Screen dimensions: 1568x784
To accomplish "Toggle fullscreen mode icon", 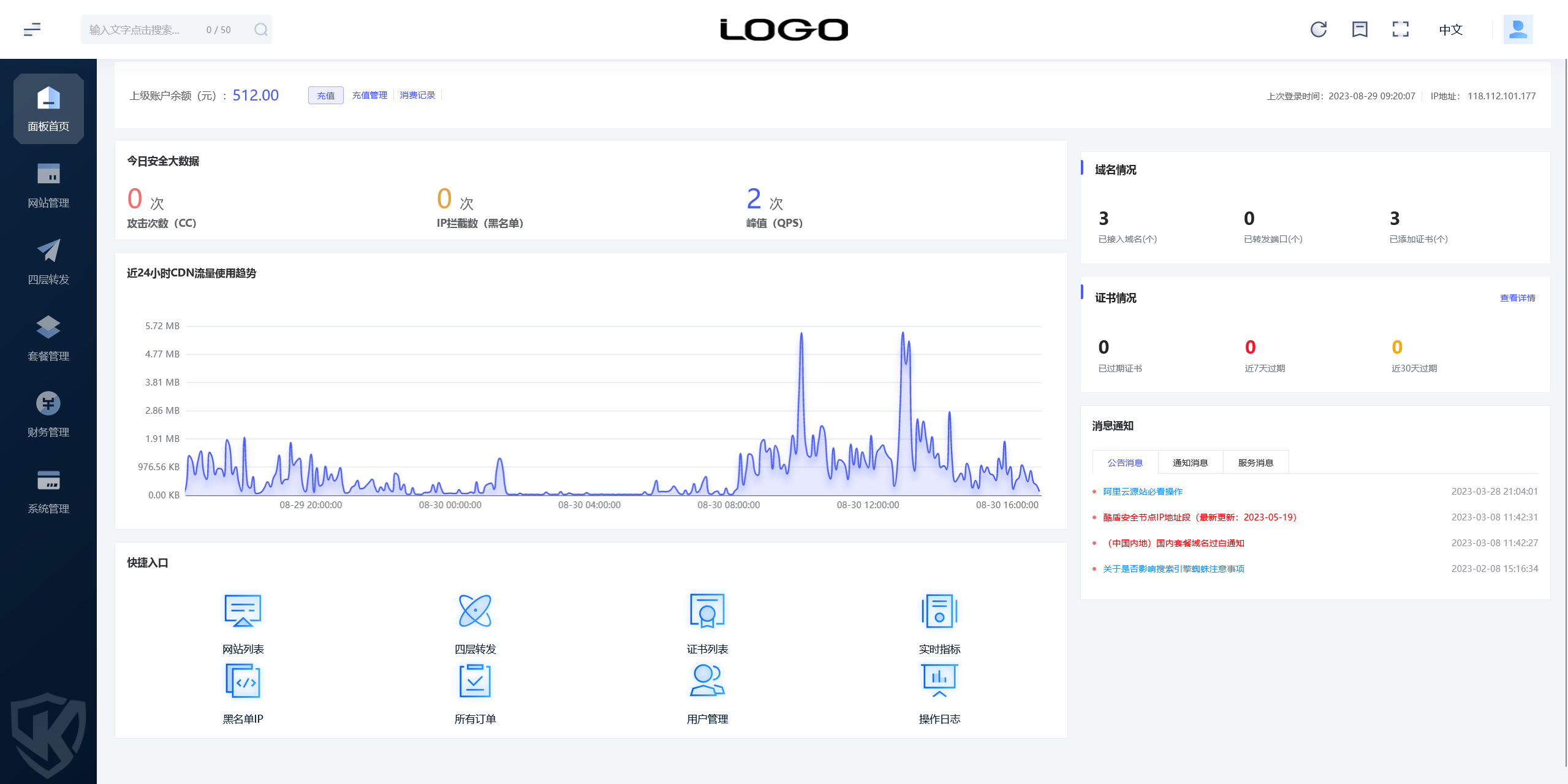I will [1400, 29].
